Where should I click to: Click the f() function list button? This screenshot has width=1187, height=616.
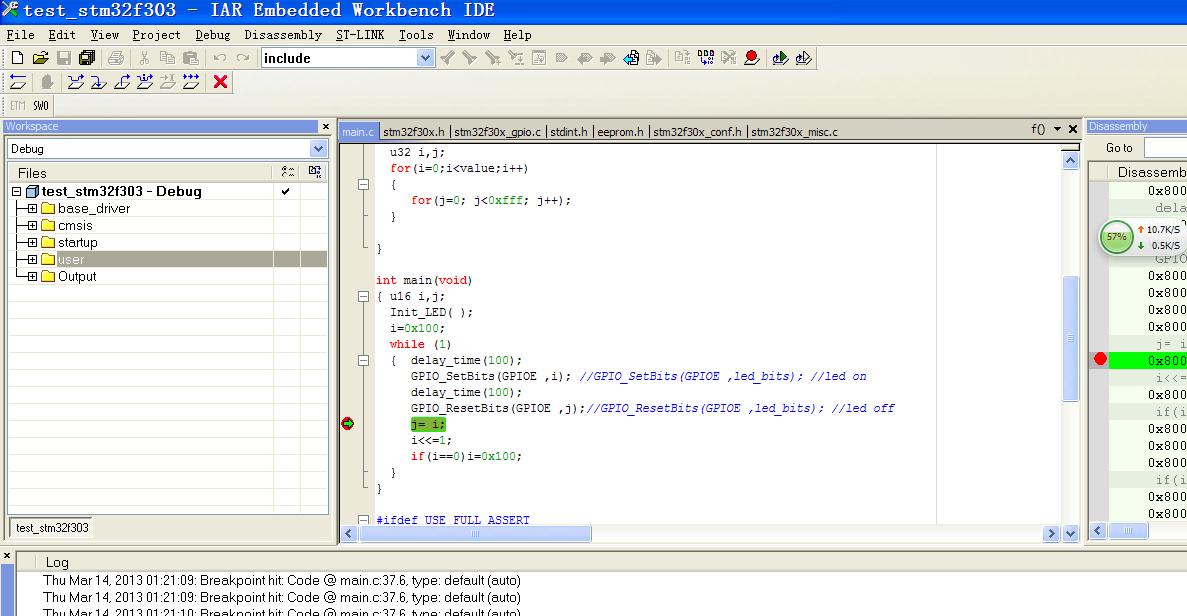pos(1038,129)
